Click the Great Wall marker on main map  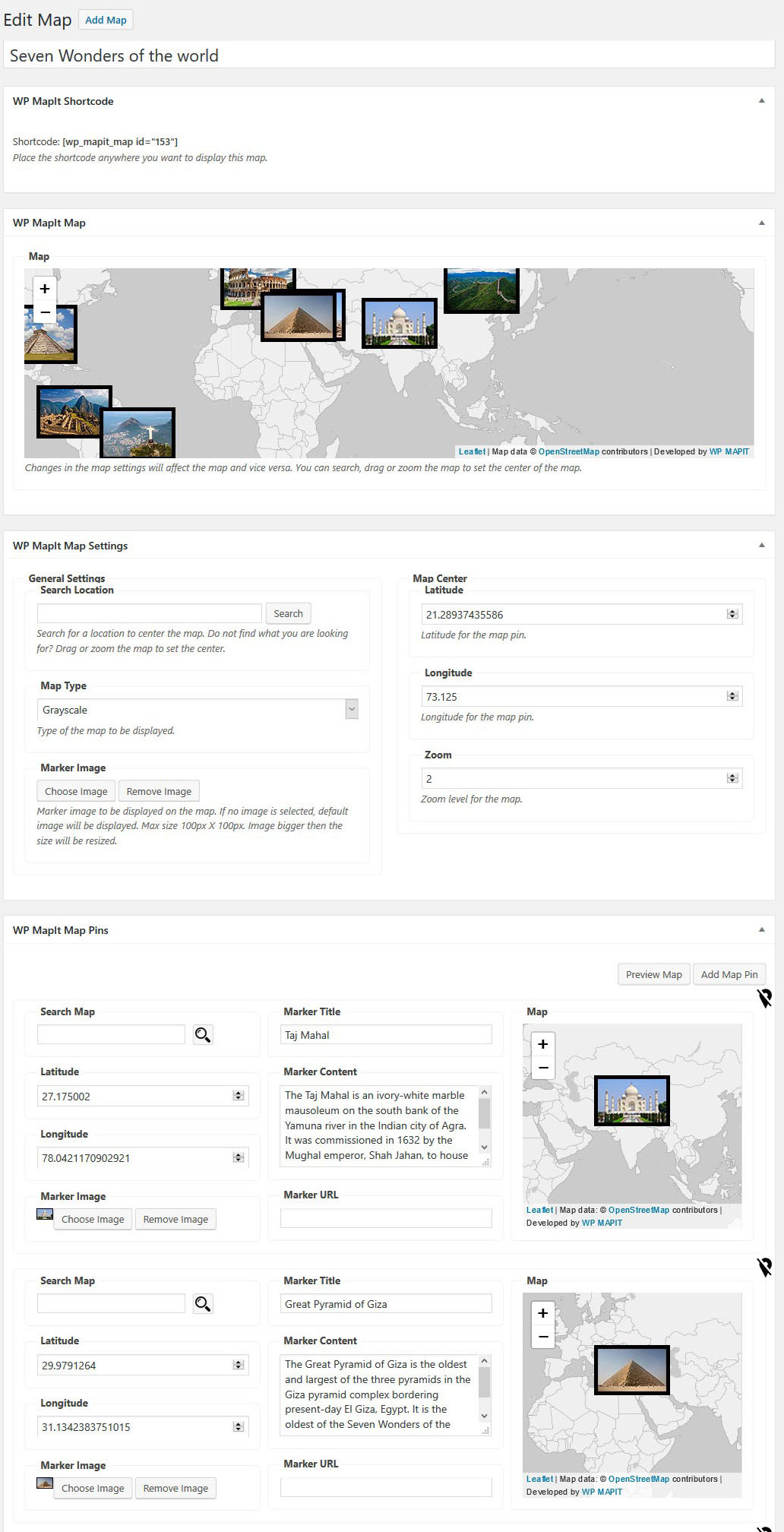482,290
